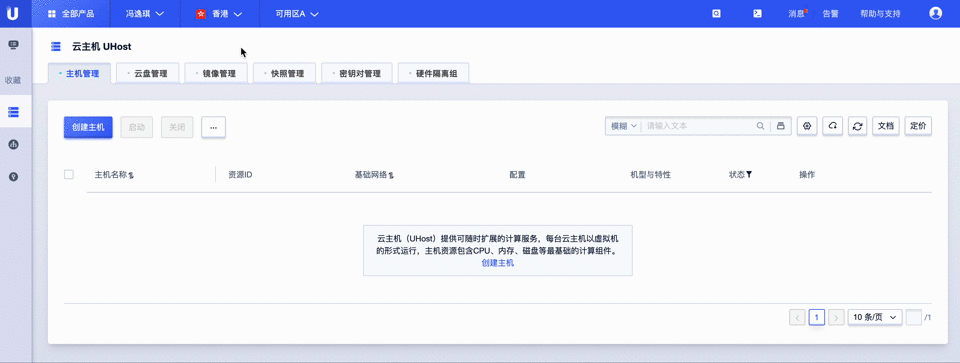Image resolution: width=960 pixels, height=363 pixels.
Task: Click the user avatar icon
Action: [x=936, y=13]
